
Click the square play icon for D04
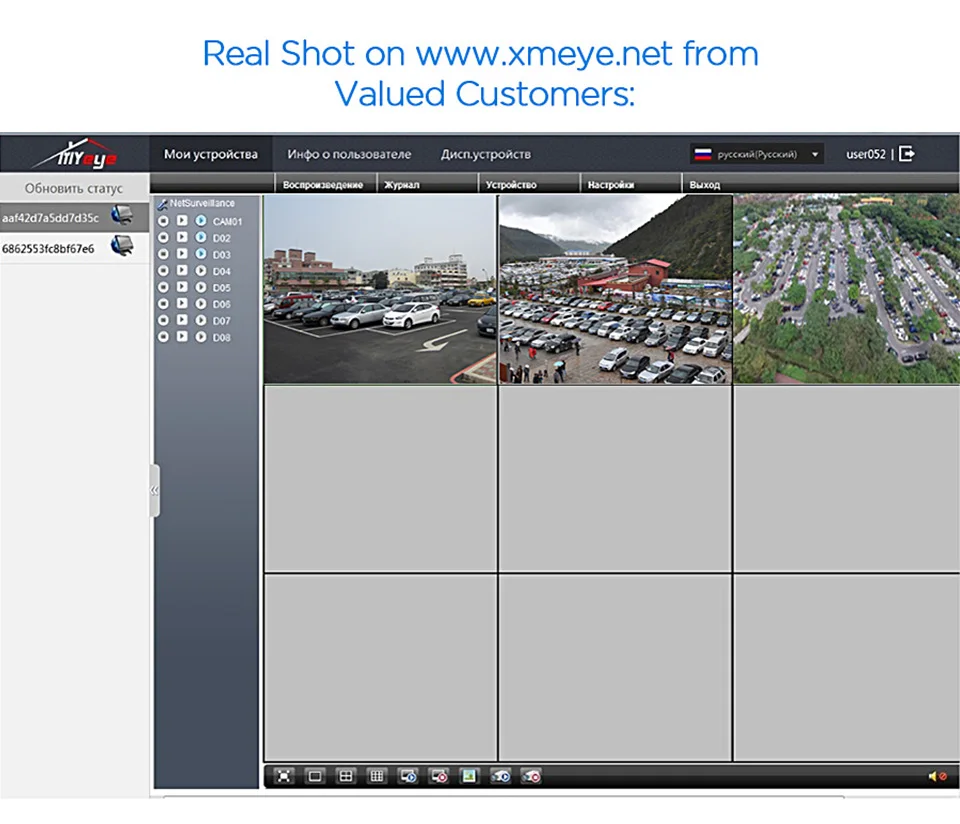(182, 270)
